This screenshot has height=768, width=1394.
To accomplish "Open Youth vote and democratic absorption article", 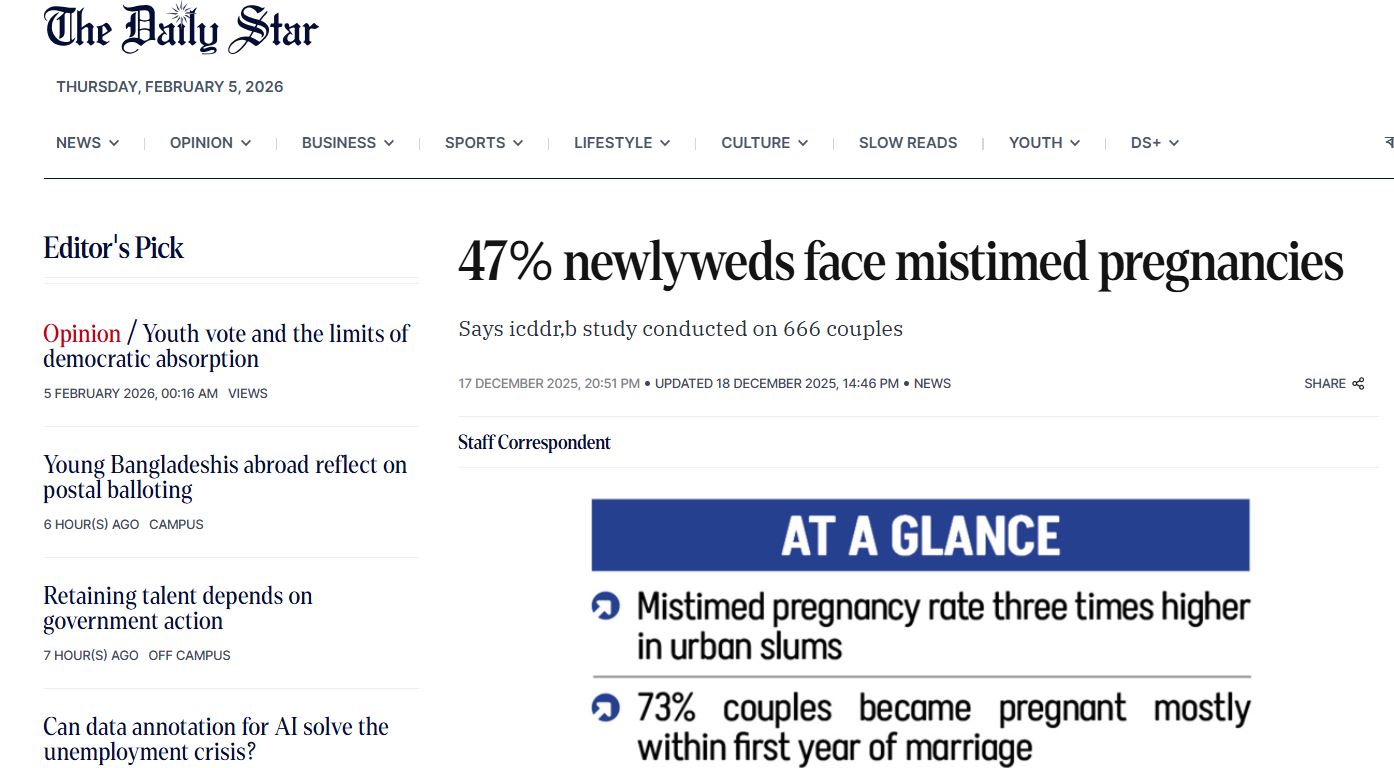I will click(226, 346).
